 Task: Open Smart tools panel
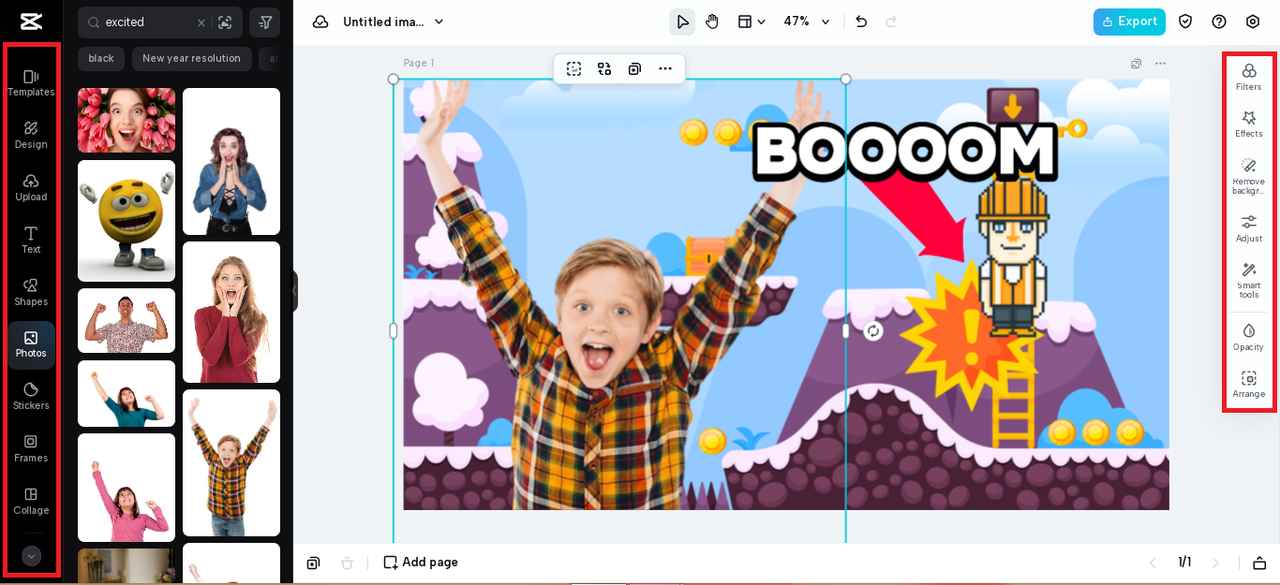[x=1248, y=280]
